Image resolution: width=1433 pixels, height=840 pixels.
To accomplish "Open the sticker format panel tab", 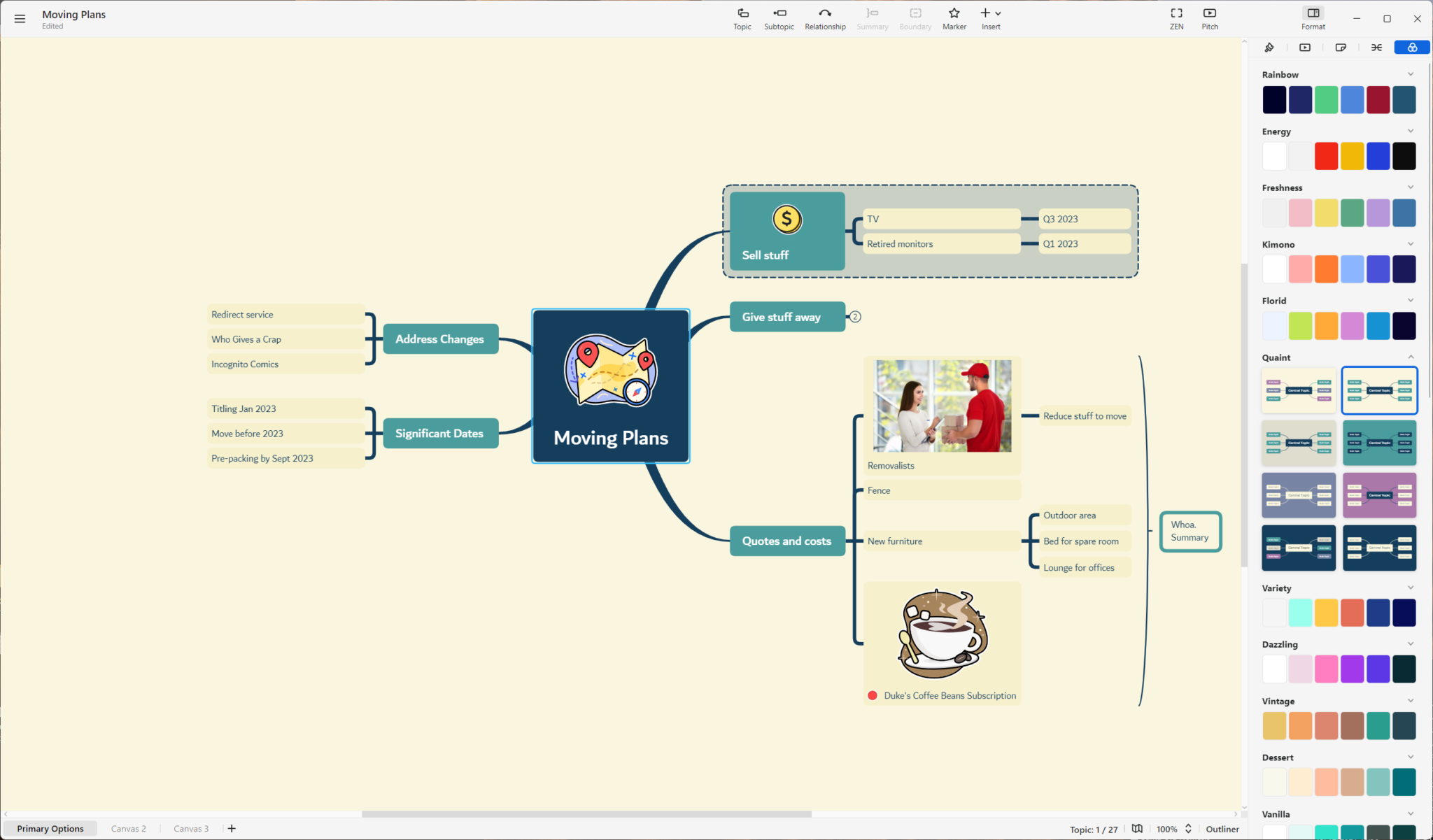I will pyautogui.click(x=1341, y=47).
